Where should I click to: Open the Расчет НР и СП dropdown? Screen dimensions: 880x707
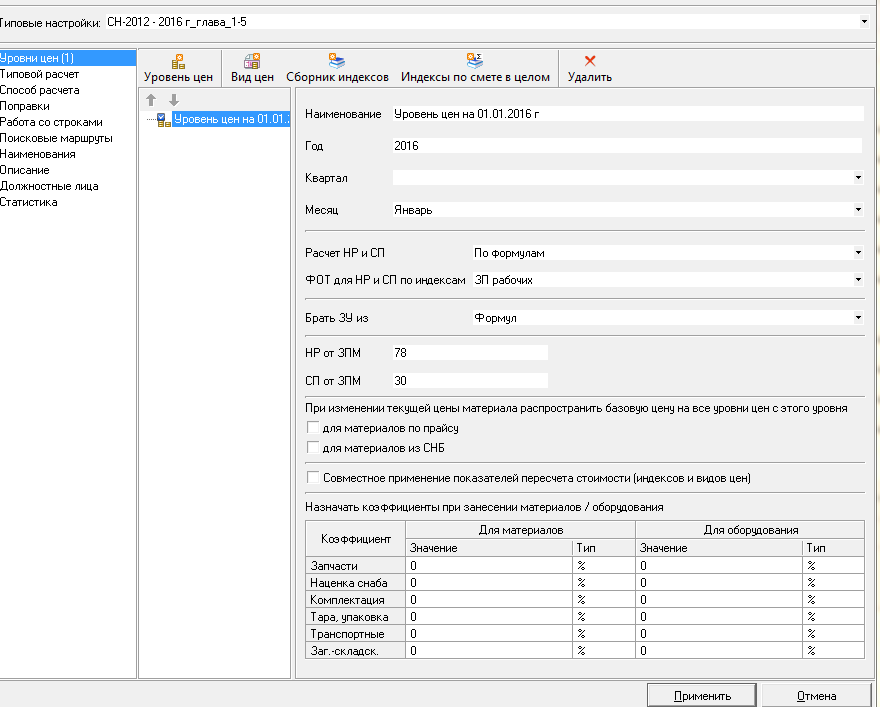click(858, 253)
